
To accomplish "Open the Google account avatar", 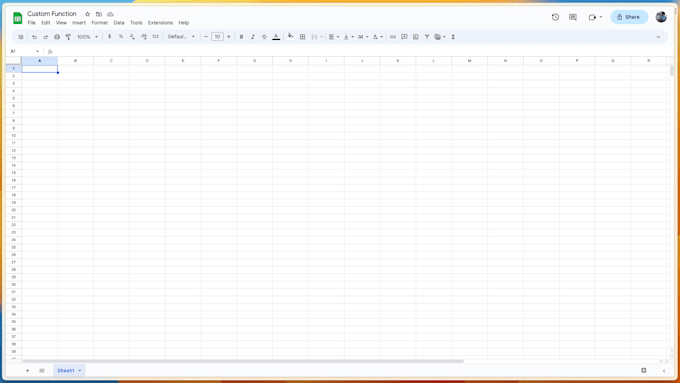I will click(661, 17).
